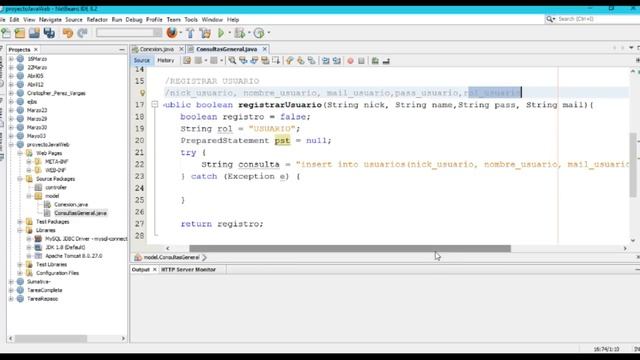The height and width of the screenshot is (360, 640).
Task: Open the Refactor menu
Action: 97,20
